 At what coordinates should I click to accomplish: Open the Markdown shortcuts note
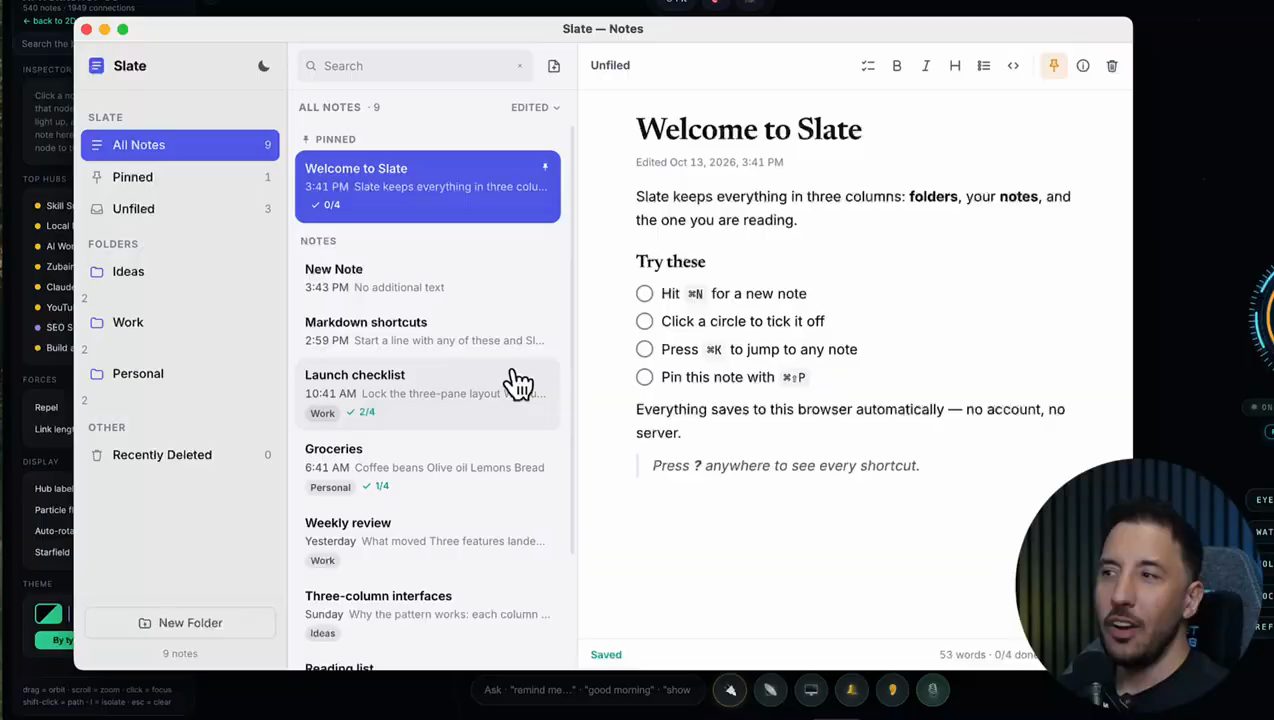tap(427, 331)
